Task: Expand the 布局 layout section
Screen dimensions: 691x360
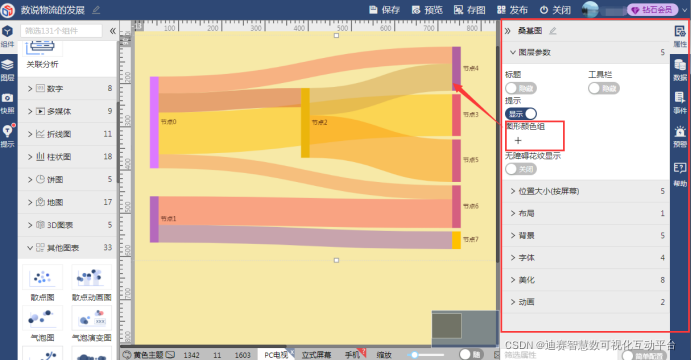Action: (x=586, y=213)
